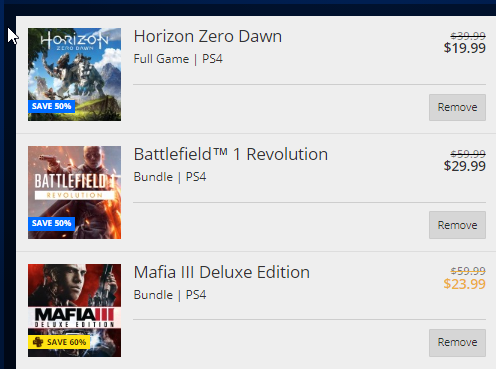The height and width of the screenshot is (369, 496).
Task: Remove Mafia III Deluxe Edition from cart
Action: [457, 343]
